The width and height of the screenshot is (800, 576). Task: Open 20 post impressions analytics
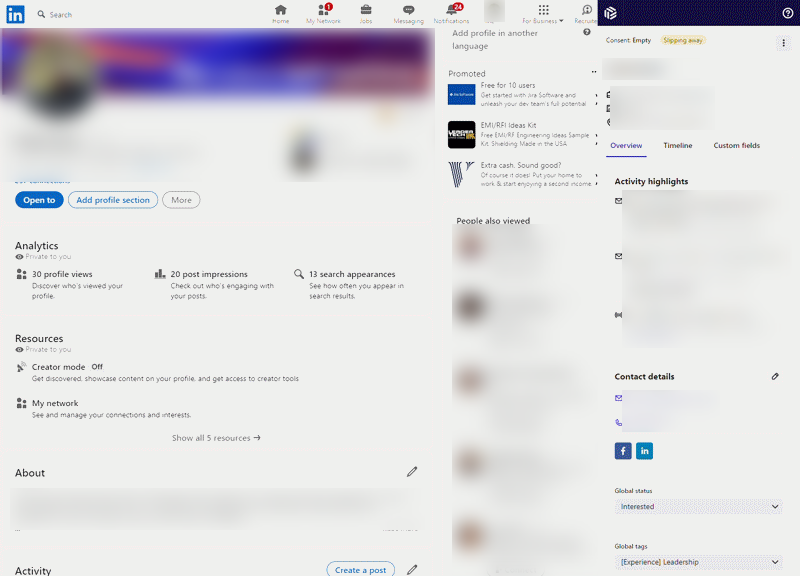click(209, 274)
